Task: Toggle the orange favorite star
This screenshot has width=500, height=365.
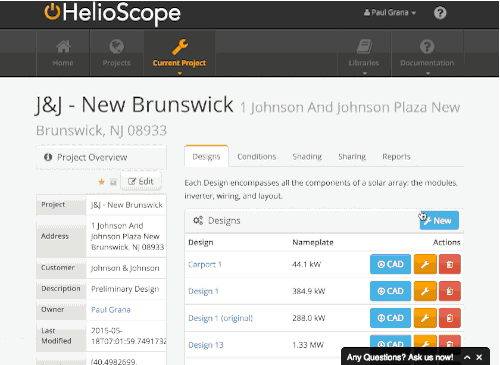Action: click(x=101, y=182)
